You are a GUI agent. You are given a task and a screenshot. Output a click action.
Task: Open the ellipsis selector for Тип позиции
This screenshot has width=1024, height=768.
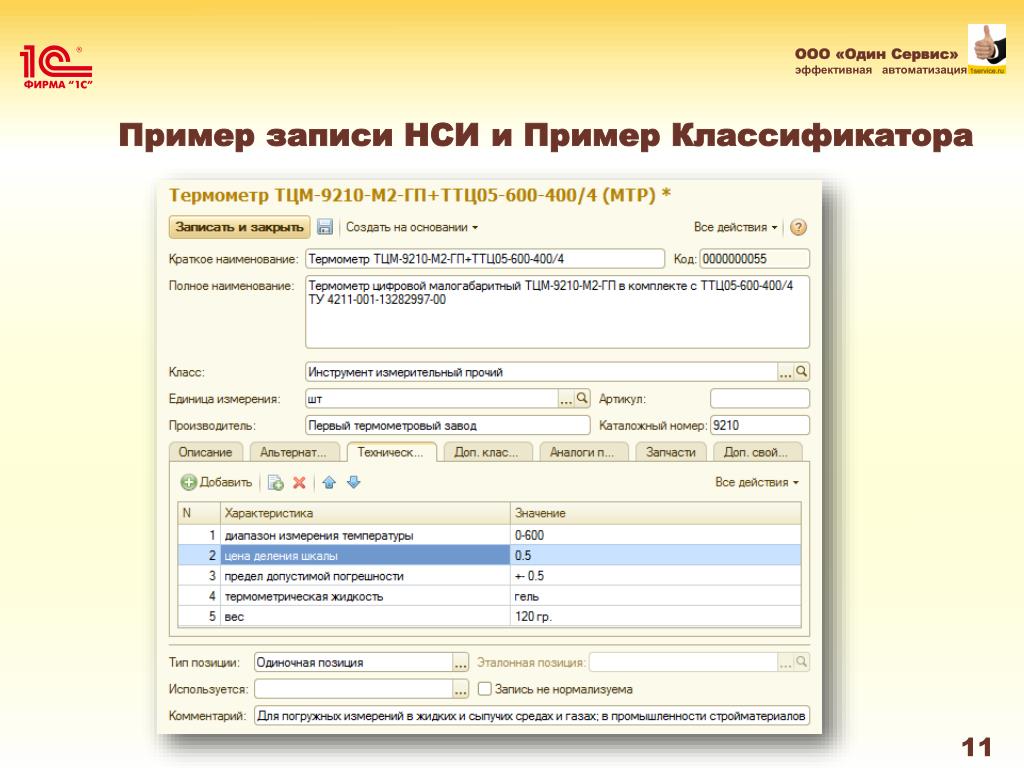[460, 662]
